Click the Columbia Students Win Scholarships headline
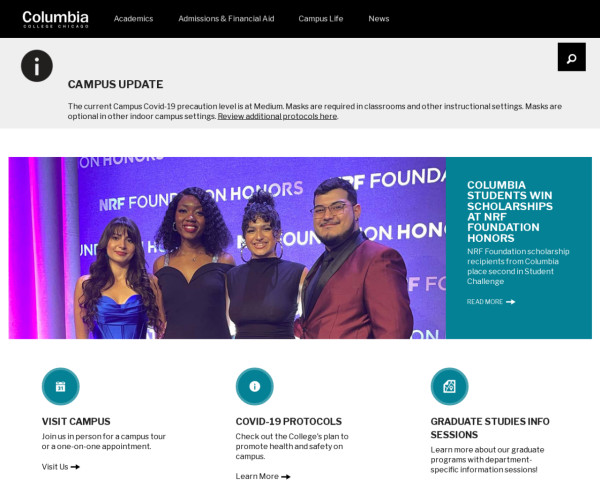Screen dimensions: 600x480 click(x=510, y=211)
